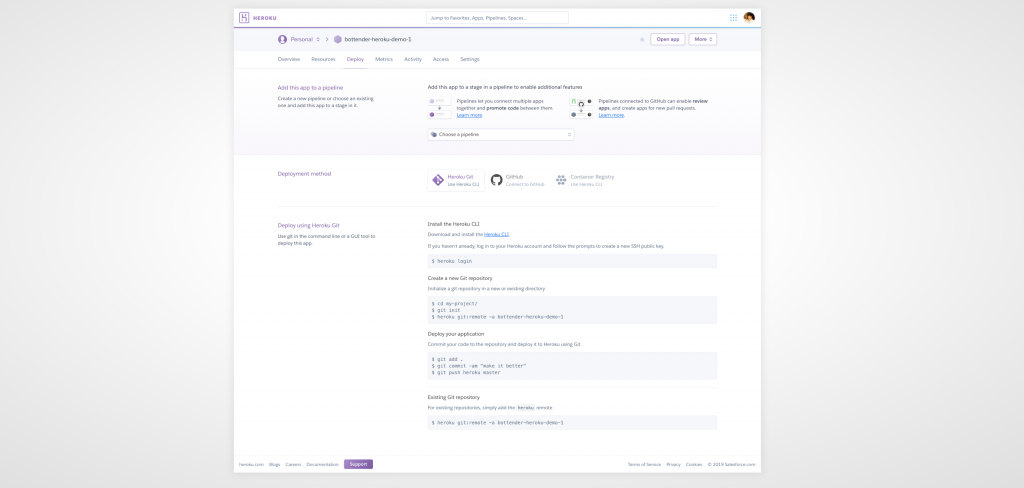Screen dimensions: 1024x488
Task: Open the Careers footer link
Action: pyautogui.click(x=293, y=464)
